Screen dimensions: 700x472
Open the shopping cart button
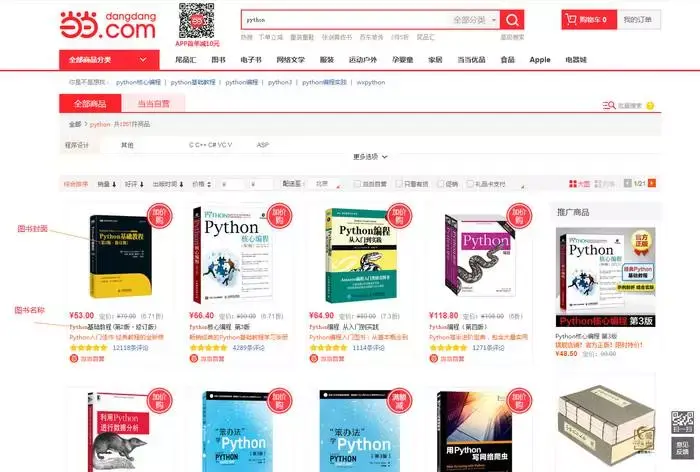(x=589, y=20)
